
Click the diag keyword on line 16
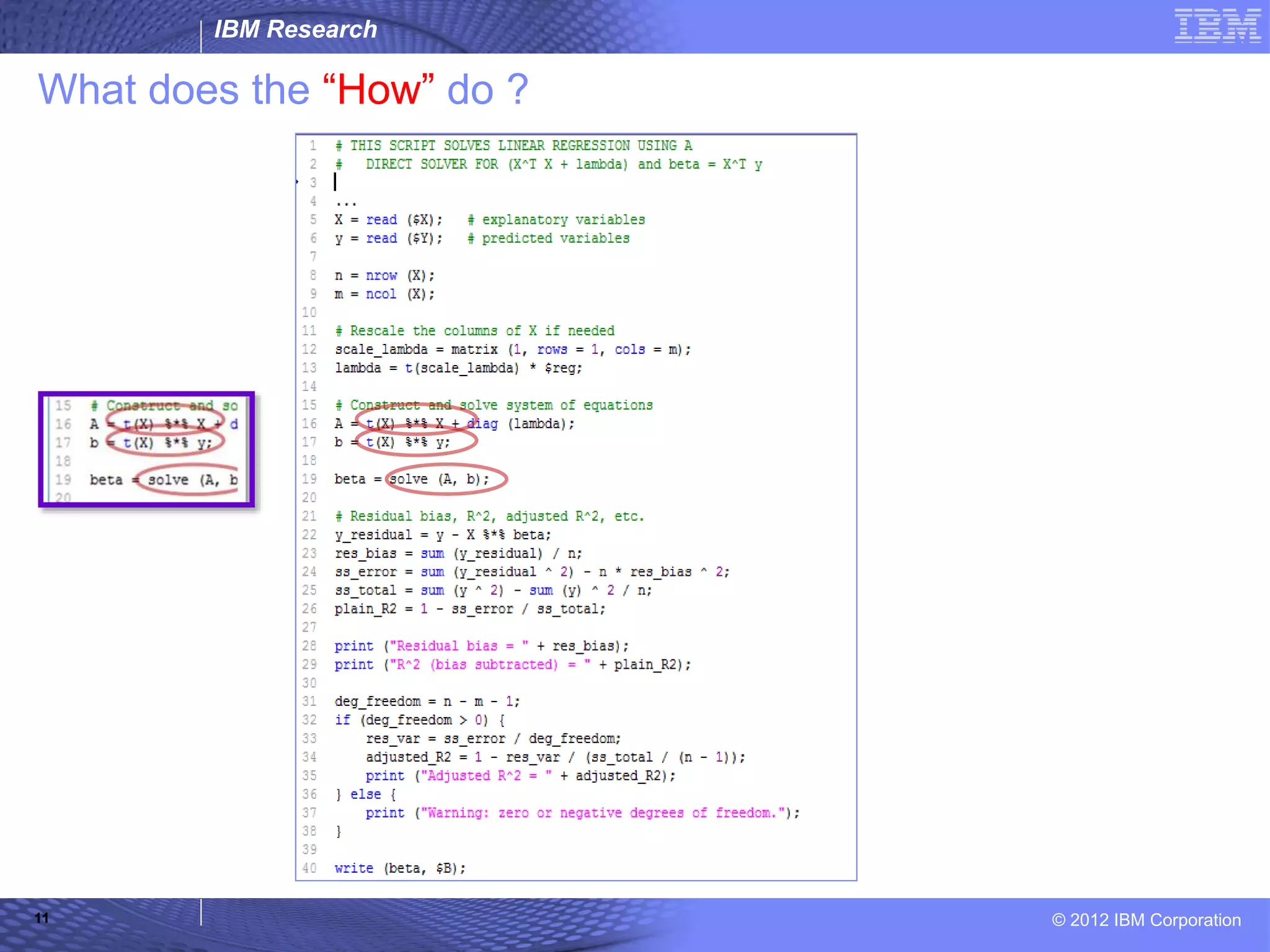pos(482,424)
